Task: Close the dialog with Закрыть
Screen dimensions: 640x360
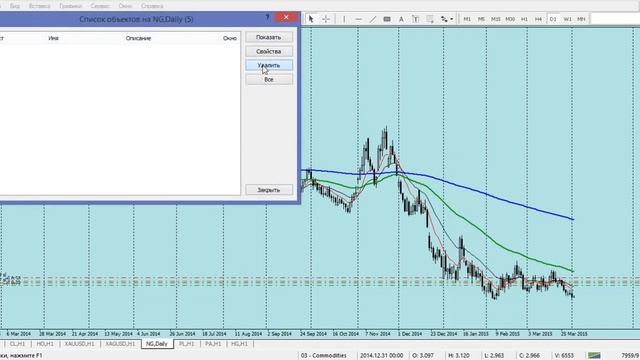Action: [x=269, y=190]
